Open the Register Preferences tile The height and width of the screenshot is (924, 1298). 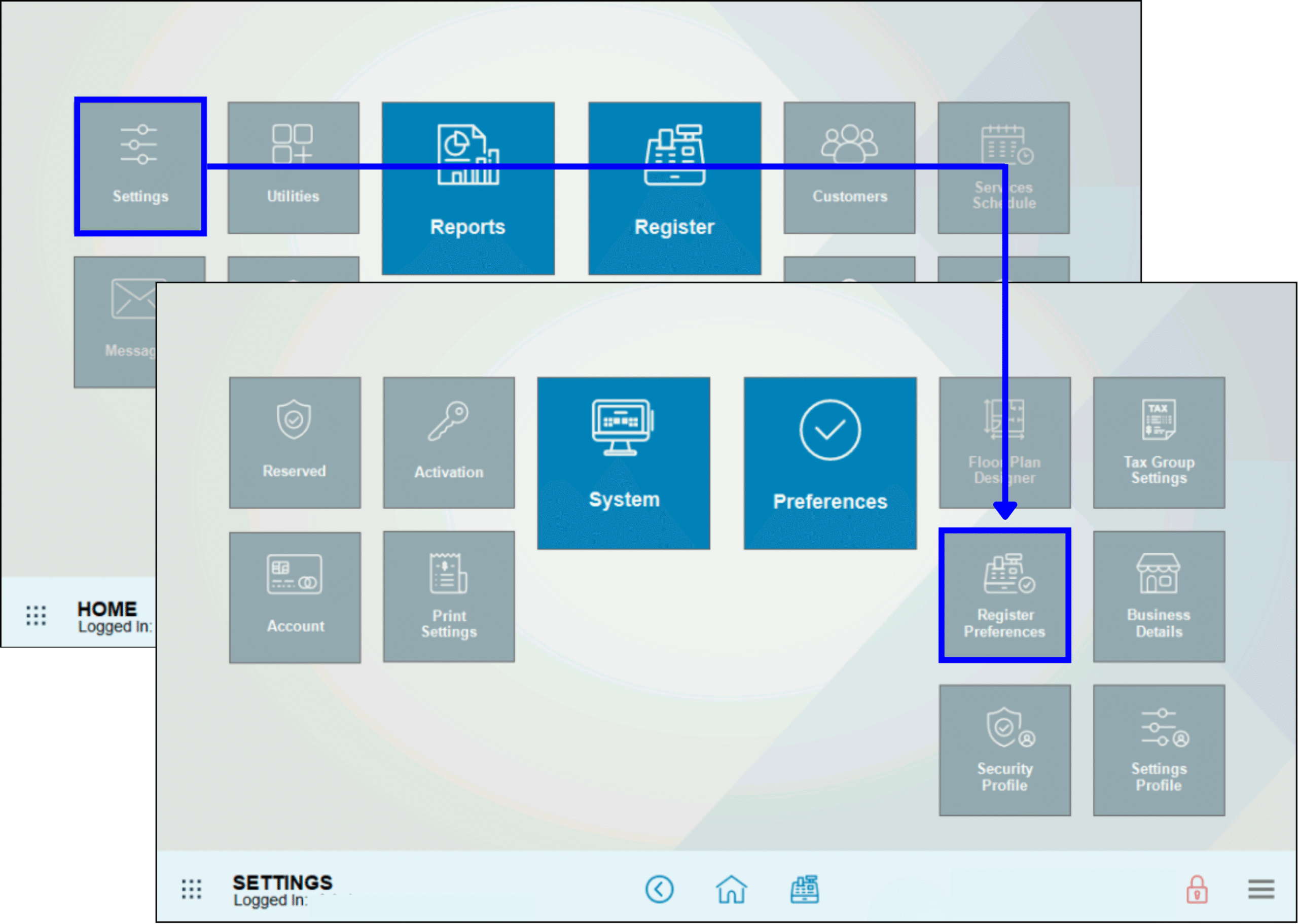pos(1004,596)
